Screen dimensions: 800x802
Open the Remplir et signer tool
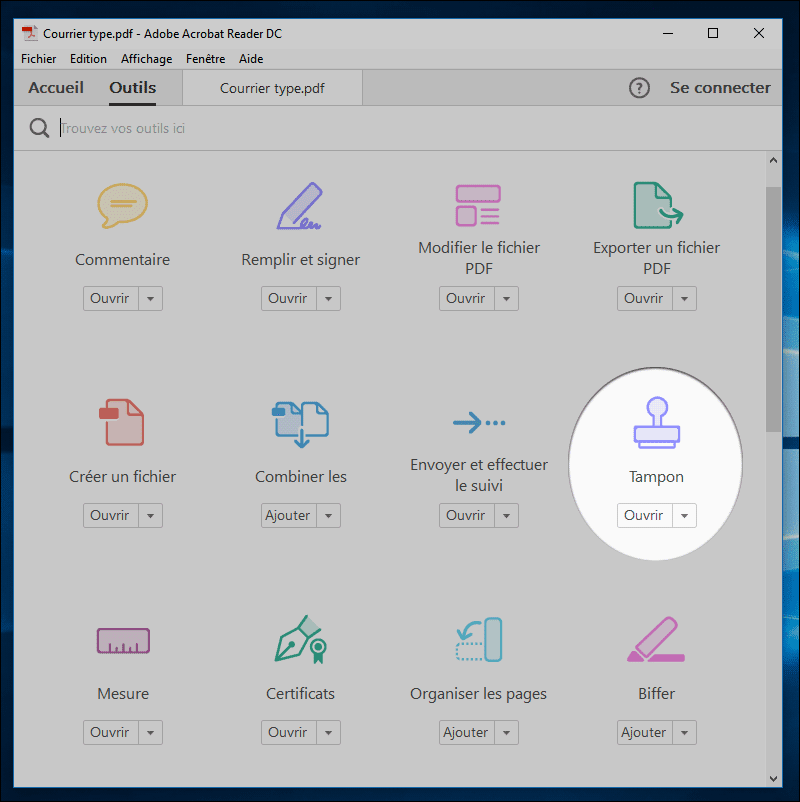pos(288,298)
